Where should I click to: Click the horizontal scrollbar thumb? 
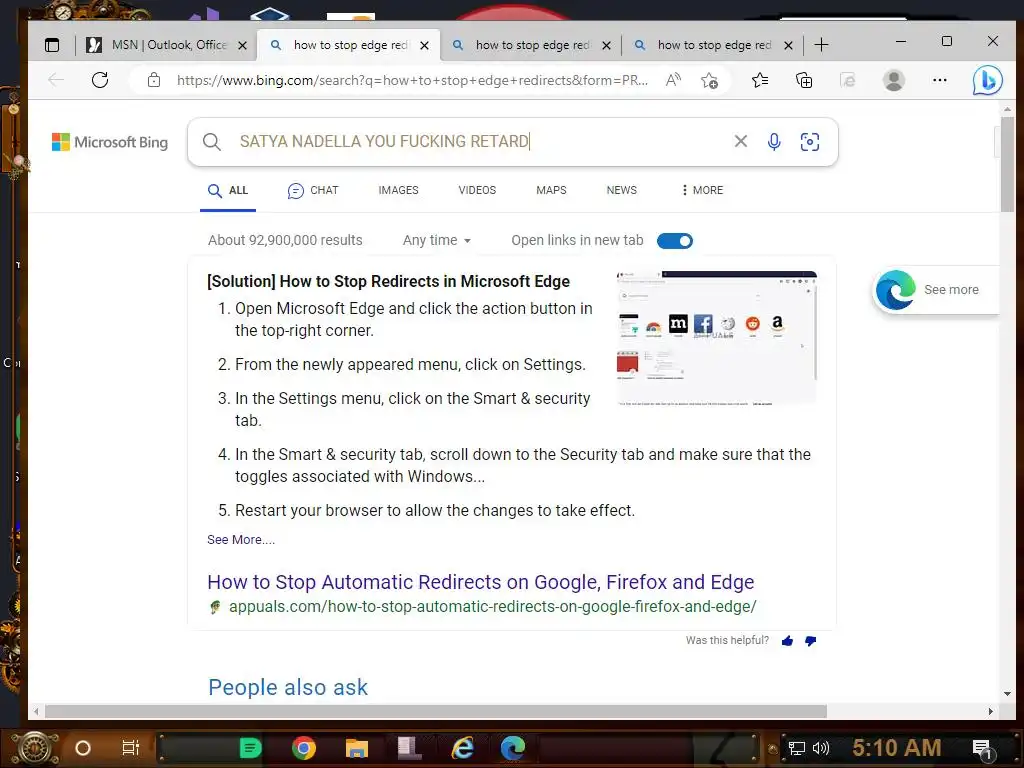click(x=436, y=711)
